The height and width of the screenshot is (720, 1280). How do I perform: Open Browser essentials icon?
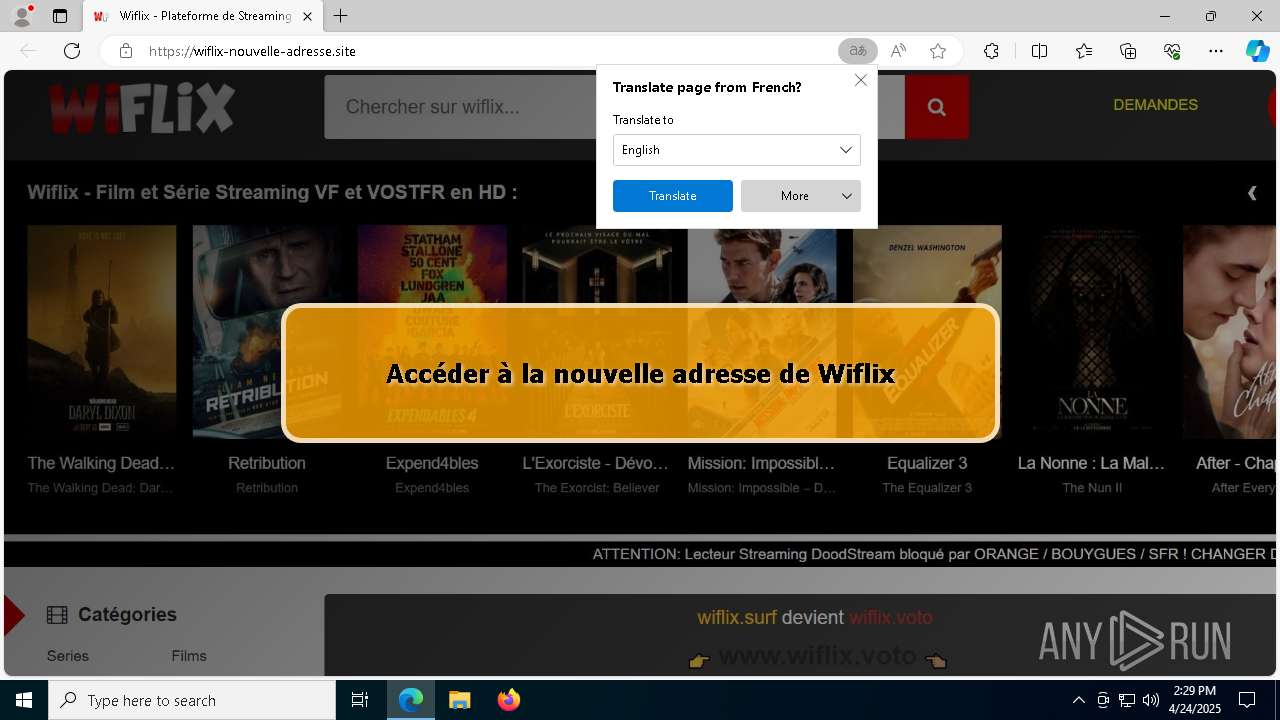[x=1172, y=51]
